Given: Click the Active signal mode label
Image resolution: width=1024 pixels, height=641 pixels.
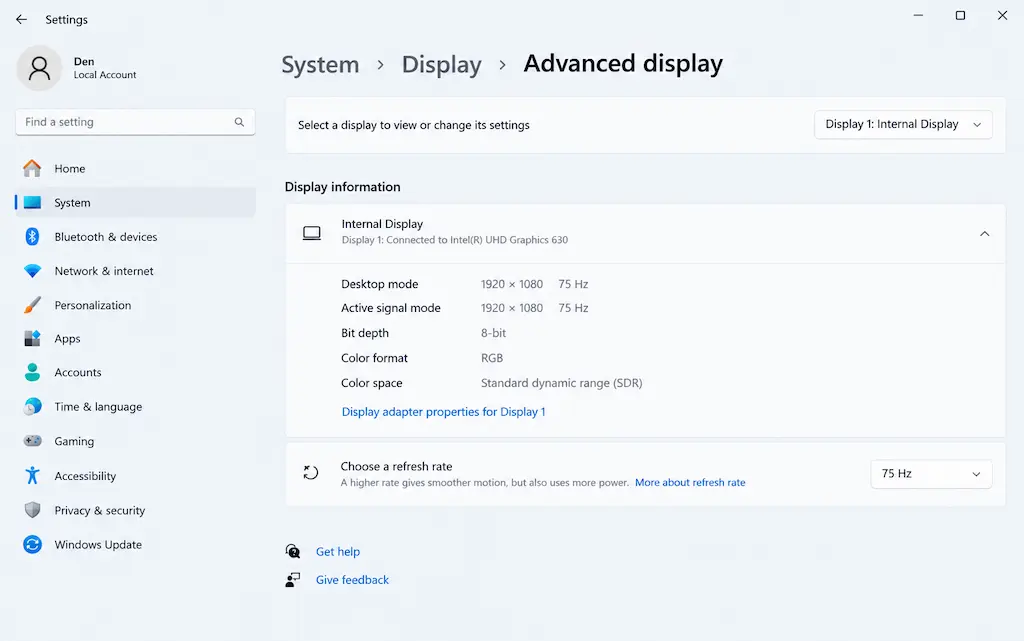Looking at the screenshot, I should coord(391,308).
